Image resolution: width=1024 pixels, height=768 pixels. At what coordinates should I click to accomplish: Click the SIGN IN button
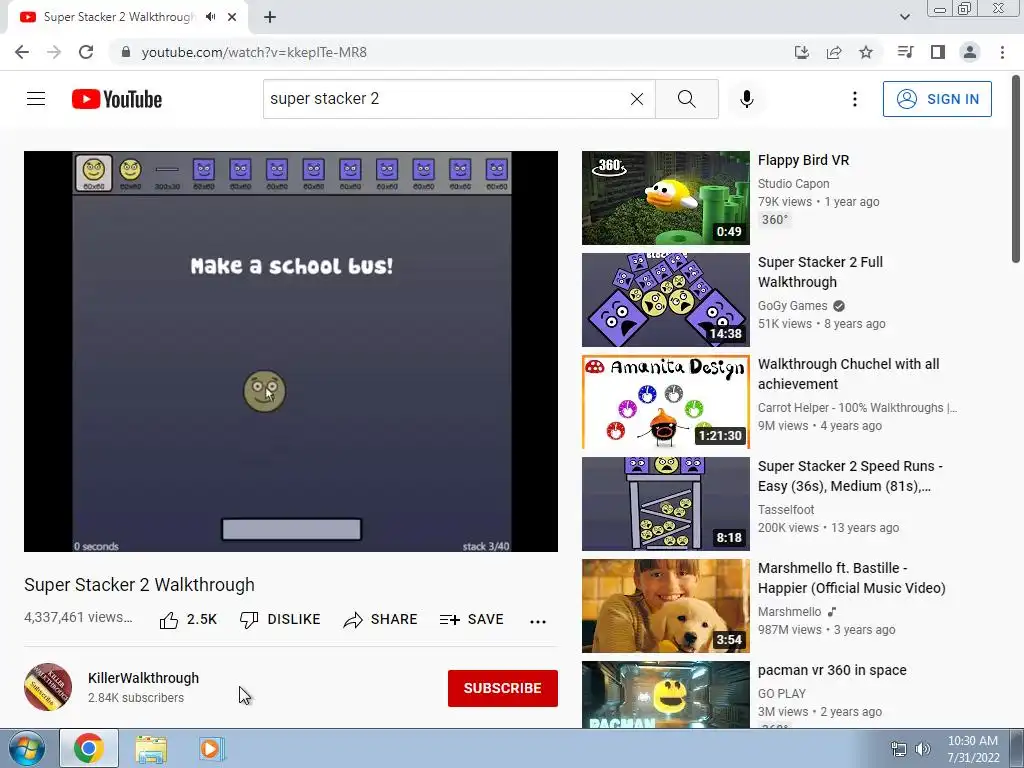coord(937,99)
